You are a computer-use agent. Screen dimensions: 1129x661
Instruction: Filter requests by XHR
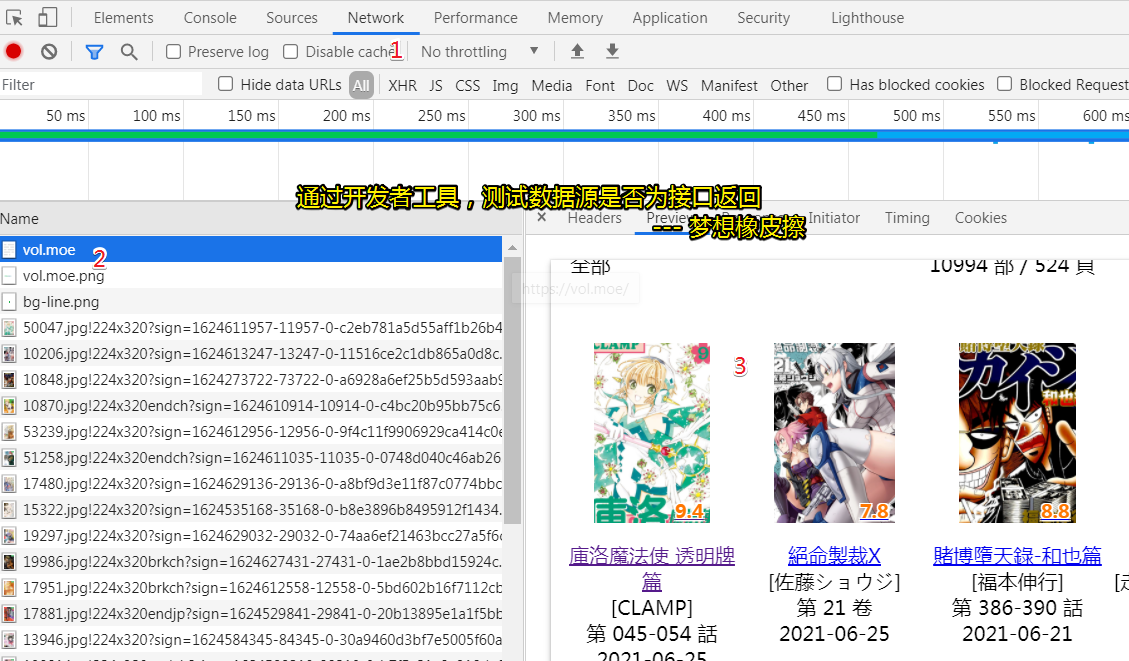(402, 86)
